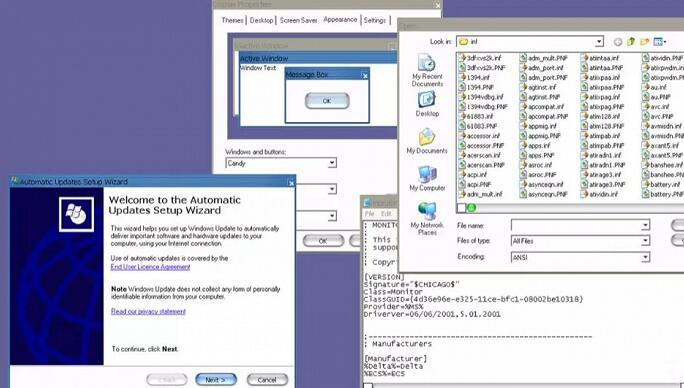Expand the Encoding ANSI dropdown

[645, 258]
